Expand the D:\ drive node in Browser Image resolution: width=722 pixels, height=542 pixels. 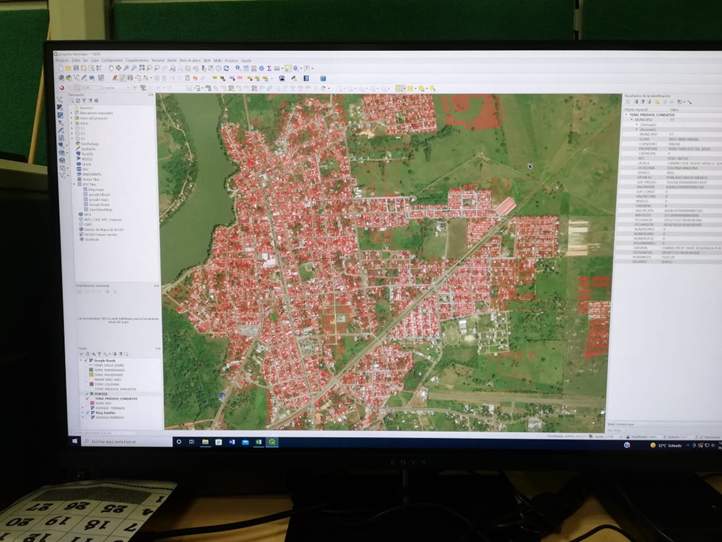point(72,134)
